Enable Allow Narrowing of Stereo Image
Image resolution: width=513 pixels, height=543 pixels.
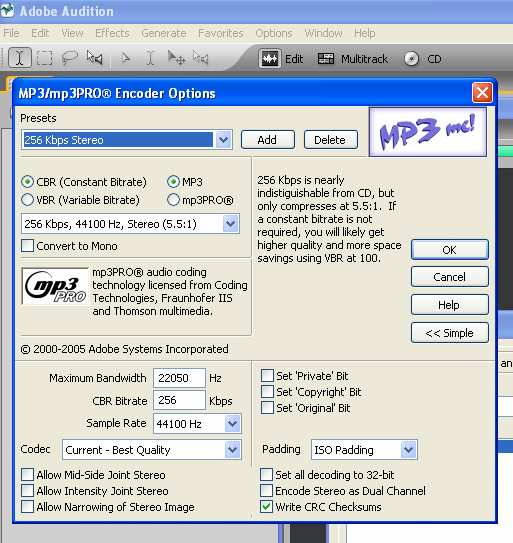(x=27, y=507)
